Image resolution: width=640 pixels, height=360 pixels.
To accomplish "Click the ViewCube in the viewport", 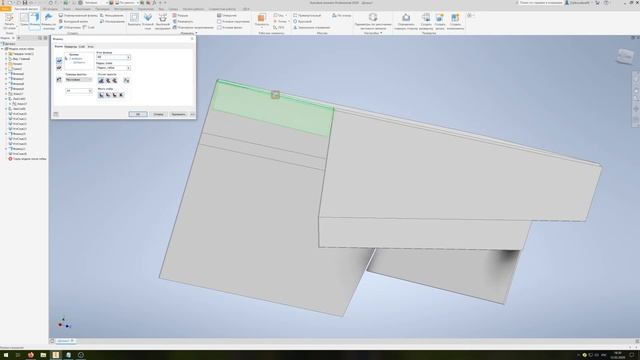I will tap(624, 56).
